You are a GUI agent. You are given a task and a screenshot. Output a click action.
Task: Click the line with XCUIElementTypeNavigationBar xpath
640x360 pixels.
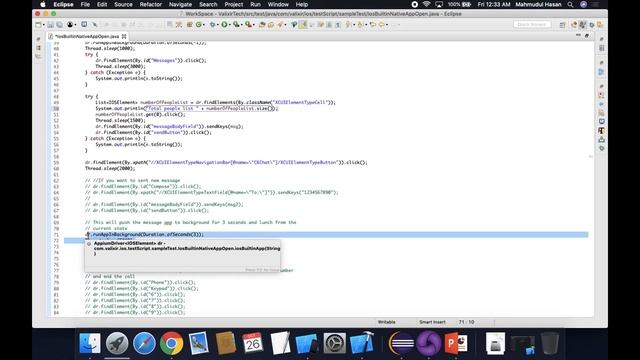tap(226, 162)
